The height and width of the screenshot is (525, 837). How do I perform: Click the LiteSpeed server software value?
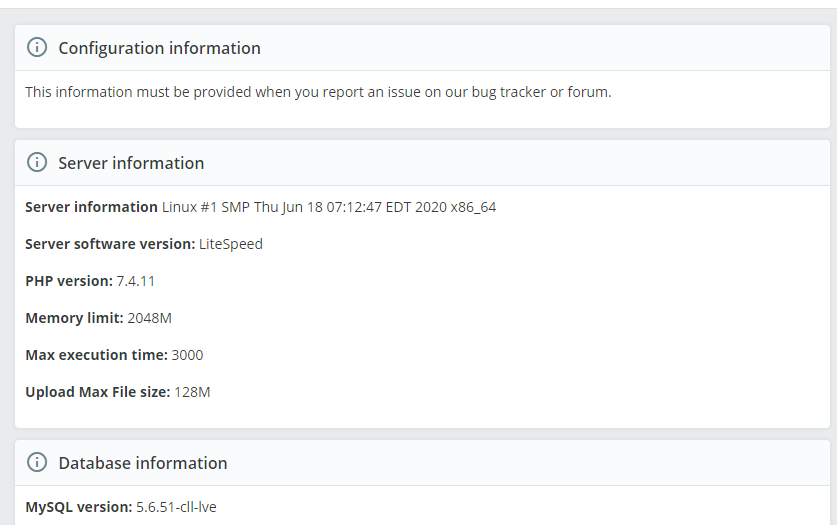231,244
